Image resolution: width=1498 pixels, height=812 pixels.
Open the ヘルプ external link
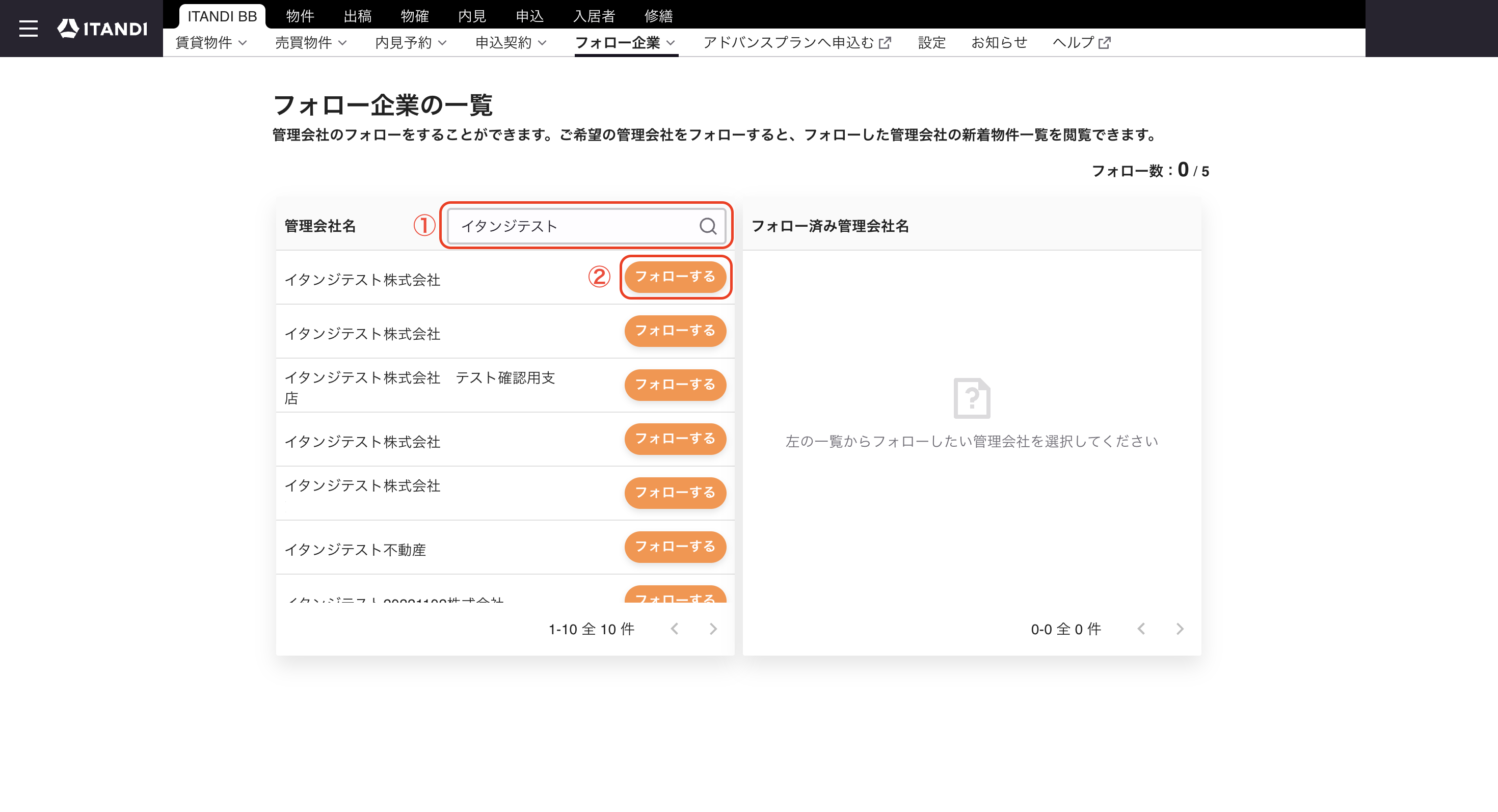(x=1081, y=42)
